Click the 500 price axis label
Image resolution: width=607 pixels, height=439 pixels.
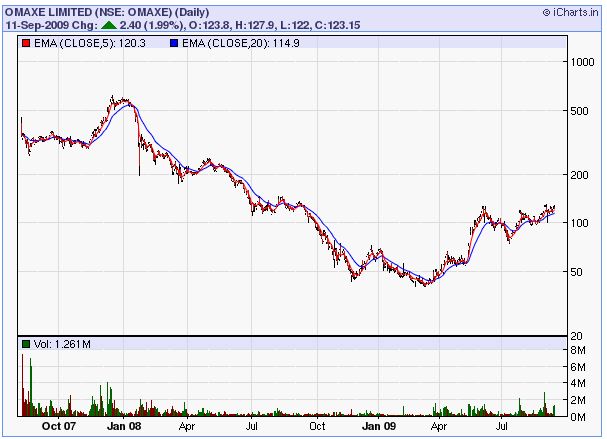pyautogui.click(x=580, y=111)
